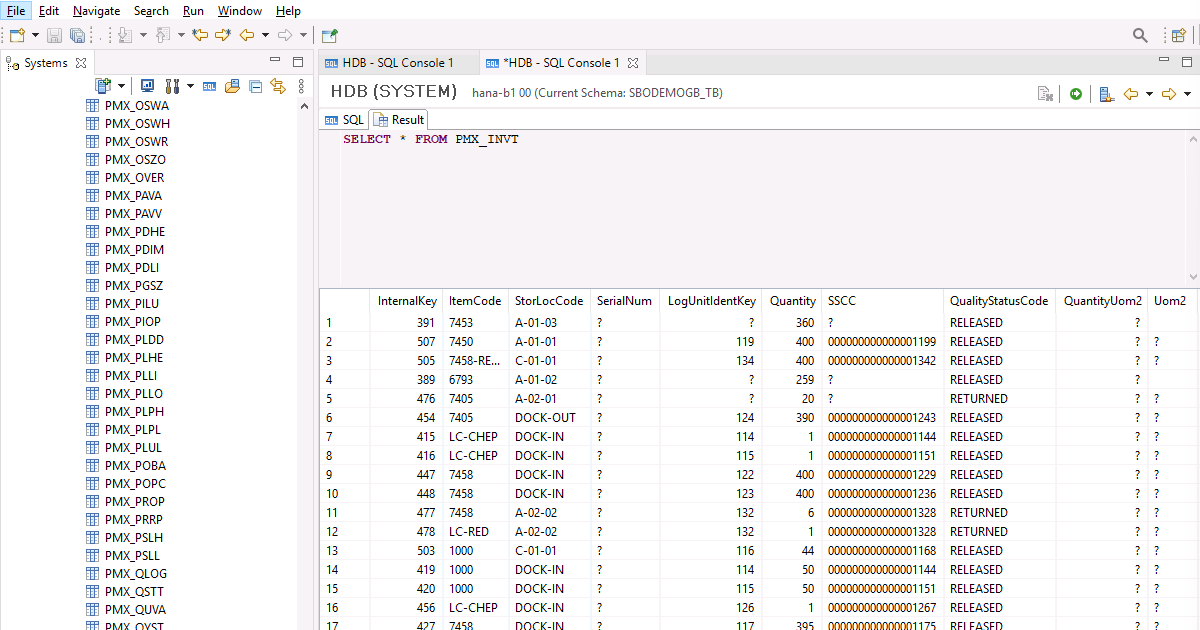This screenshot has height=630, width=1200.
Task: Open the Window menu
Action: pos(240,11)
